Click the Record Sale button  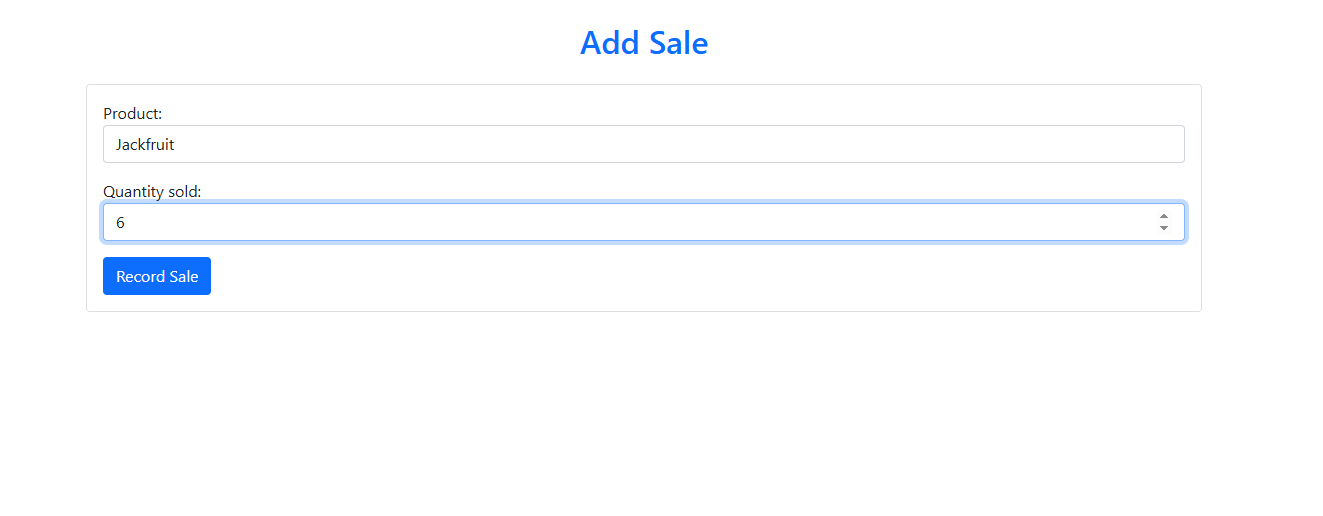tap(157, 276)
